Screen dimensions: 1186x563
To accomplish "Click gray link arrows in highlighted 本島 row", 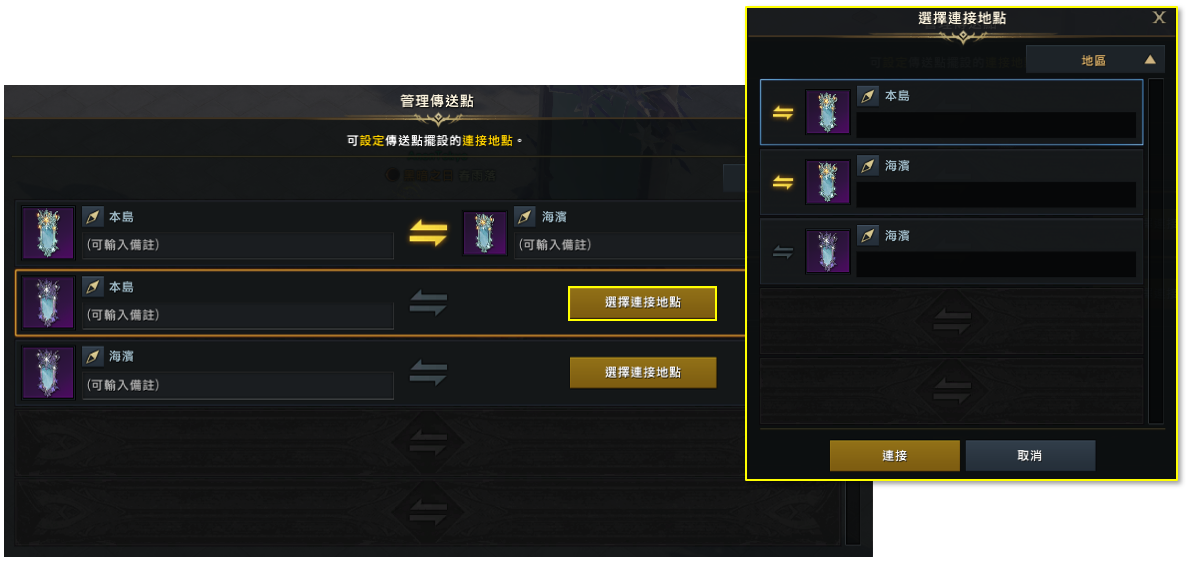I will (x=428, y=303).
